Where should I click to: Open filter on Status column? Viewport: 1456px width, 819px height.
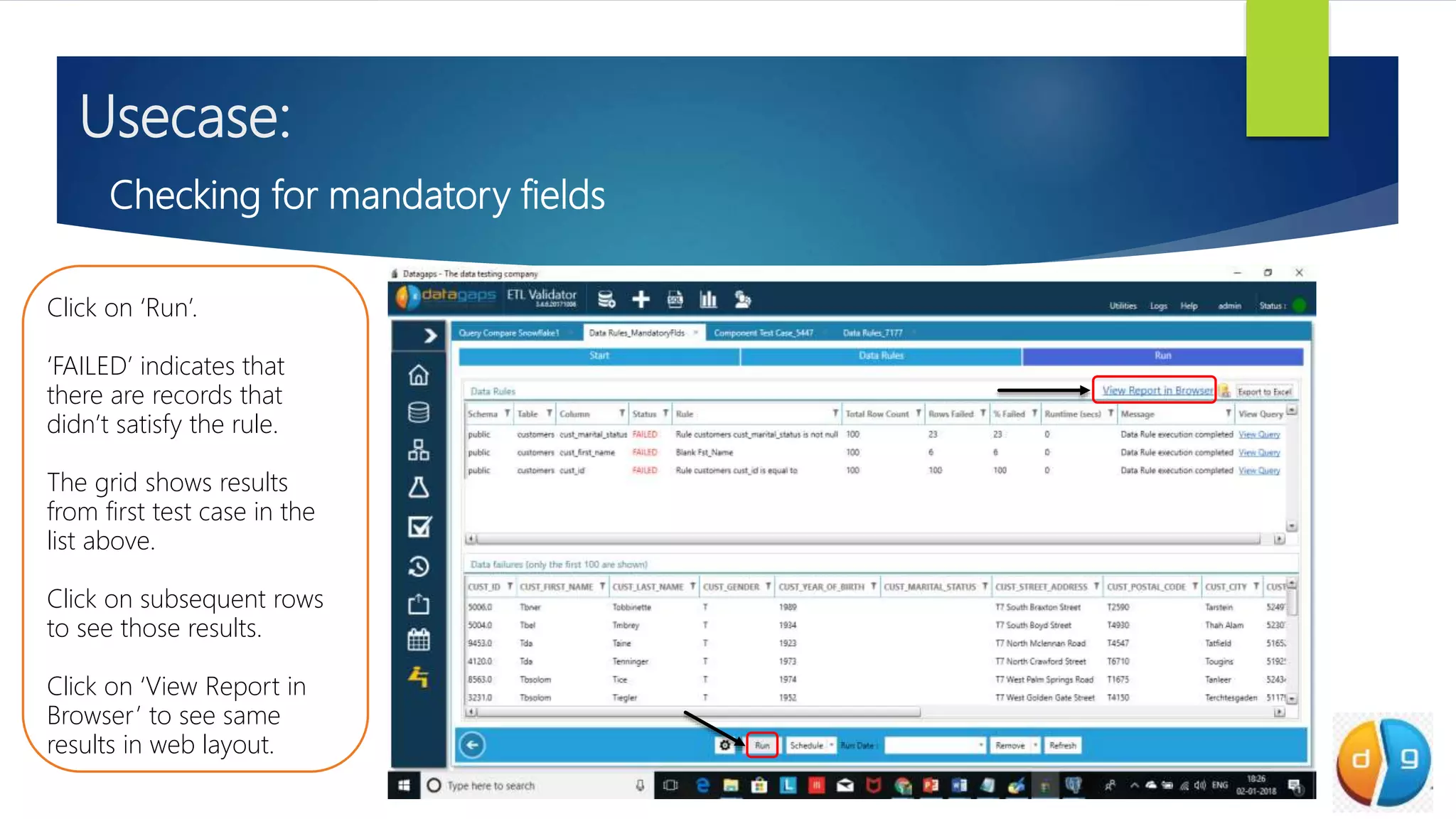coord(665,414)
